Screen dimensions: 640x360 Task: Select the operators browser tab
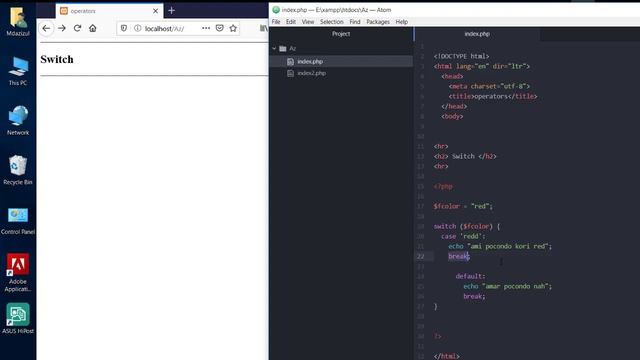[x=109, y=11]
